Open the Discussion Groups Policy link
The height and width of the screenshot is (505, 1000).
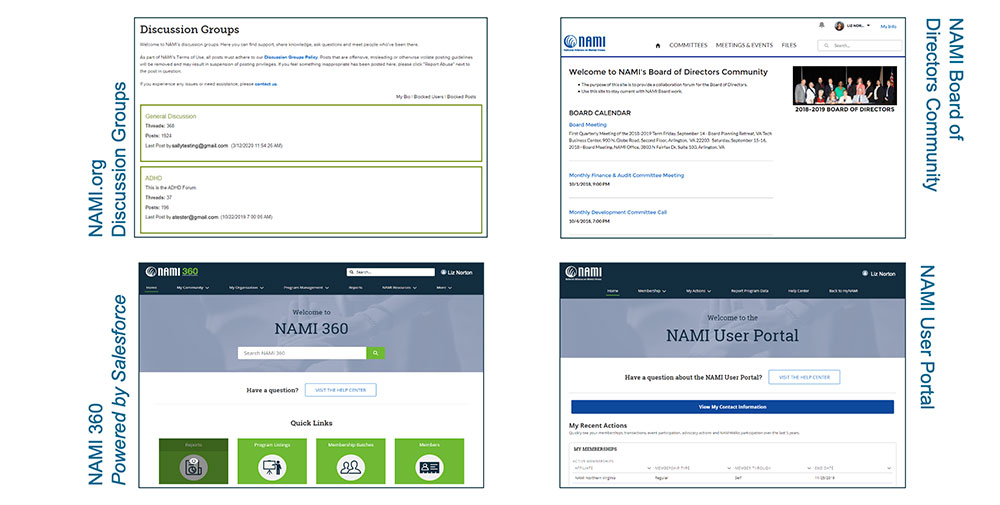click(x=291, y=57)
